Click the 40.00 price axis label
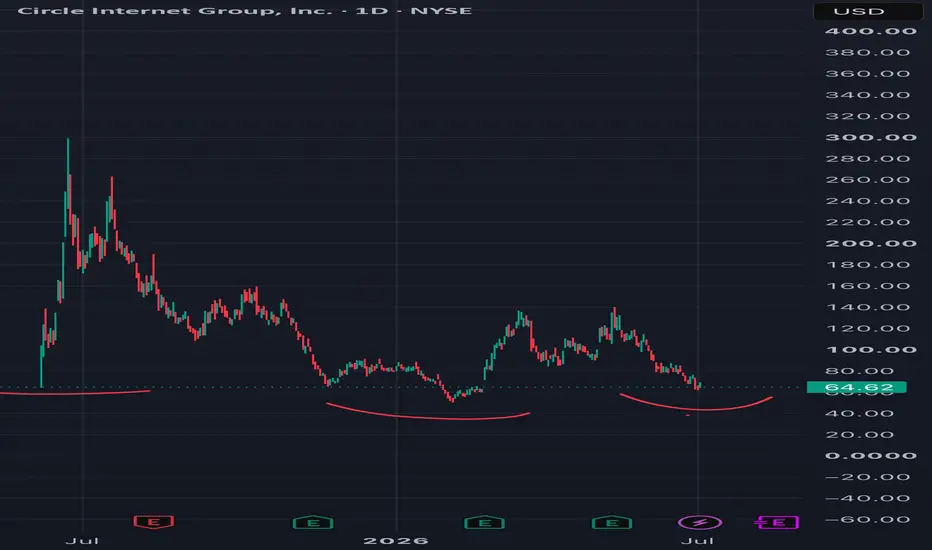 860,413
